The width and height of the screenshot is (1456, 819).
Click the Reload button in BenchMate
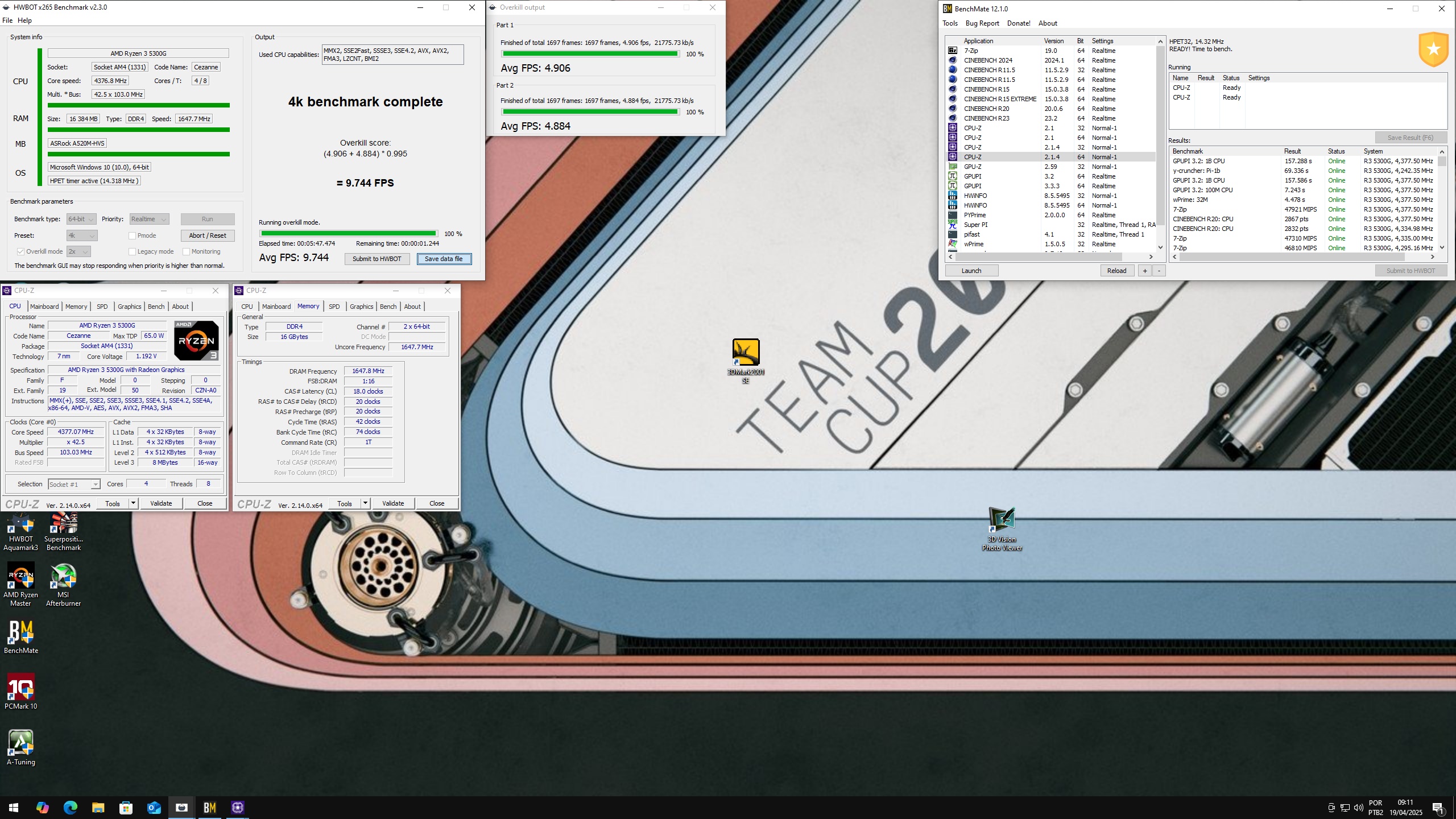coord(1116,271)
